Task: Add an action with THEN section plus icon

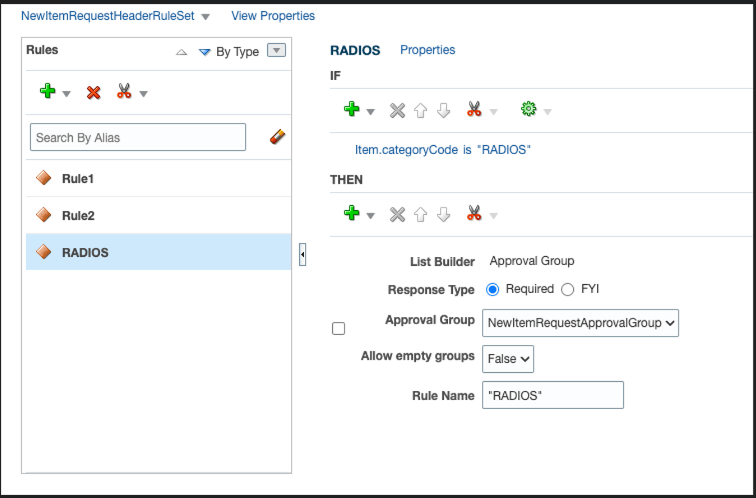Action: coord(351,213)
